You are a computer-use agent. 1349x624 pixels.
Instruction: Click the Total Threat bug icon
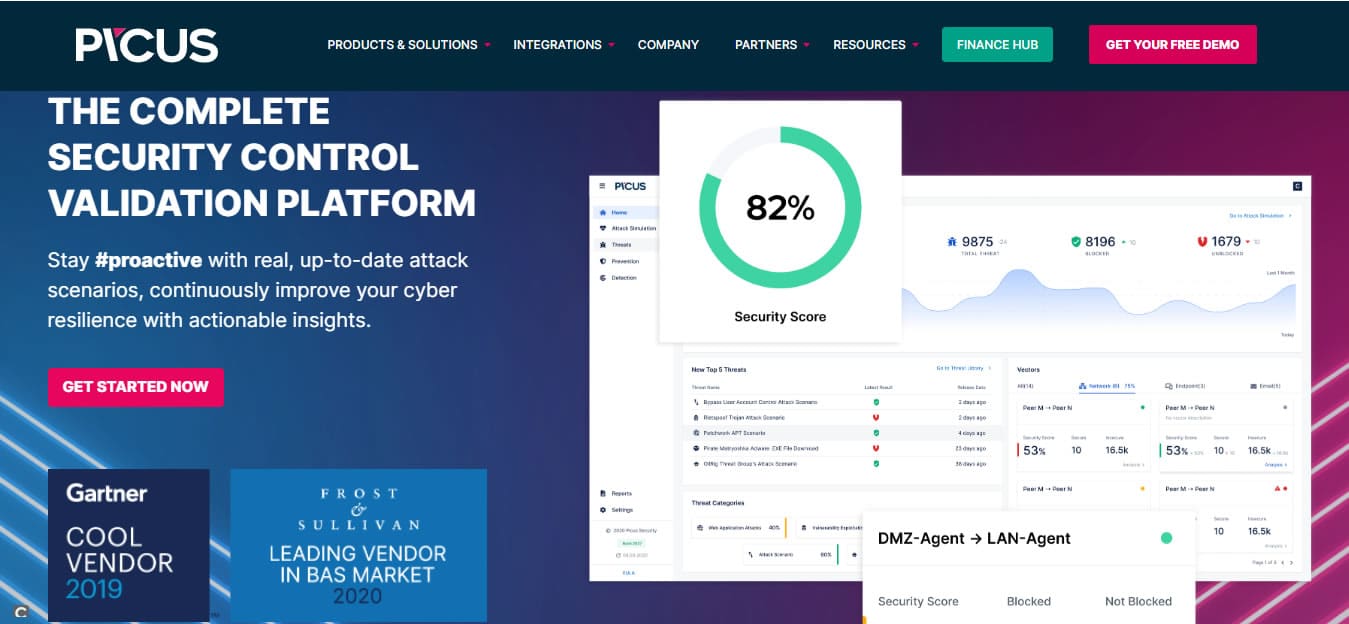[x=951, y=242]
